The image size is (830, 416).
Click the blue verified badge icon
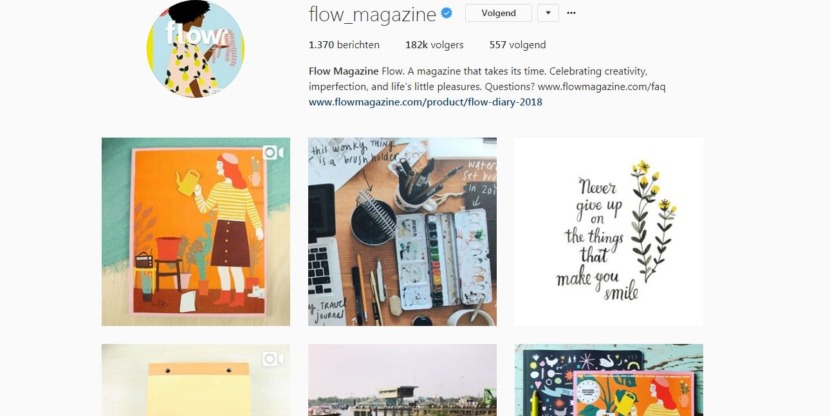[447, 13]
